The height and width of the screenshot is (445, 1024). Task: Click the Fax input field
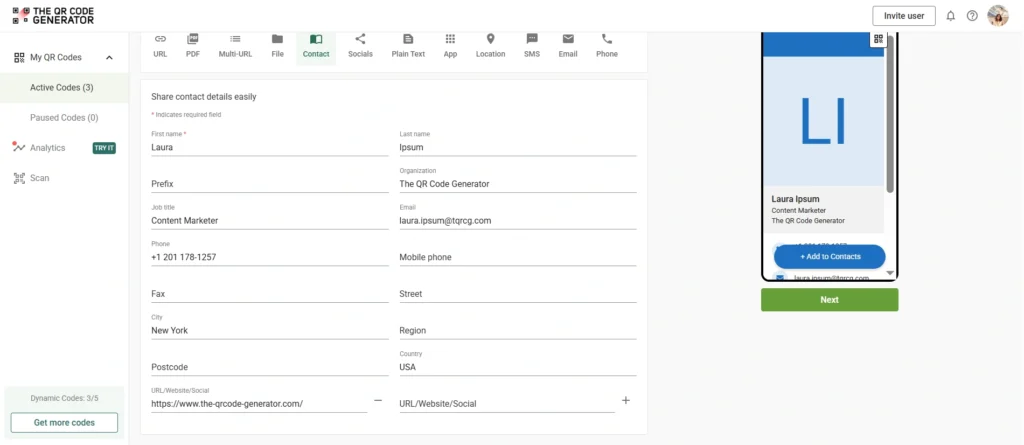tap(270, 294)
